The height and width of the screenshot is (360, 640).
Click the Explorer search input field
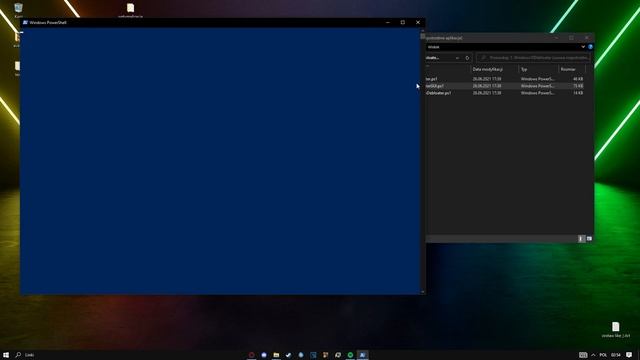click(533, 58)
